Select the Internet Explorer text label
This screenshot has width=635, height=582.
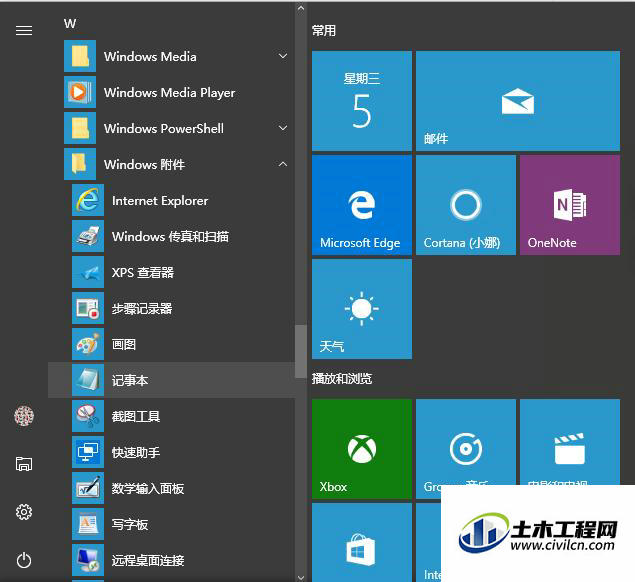click(x=160, y=200)
